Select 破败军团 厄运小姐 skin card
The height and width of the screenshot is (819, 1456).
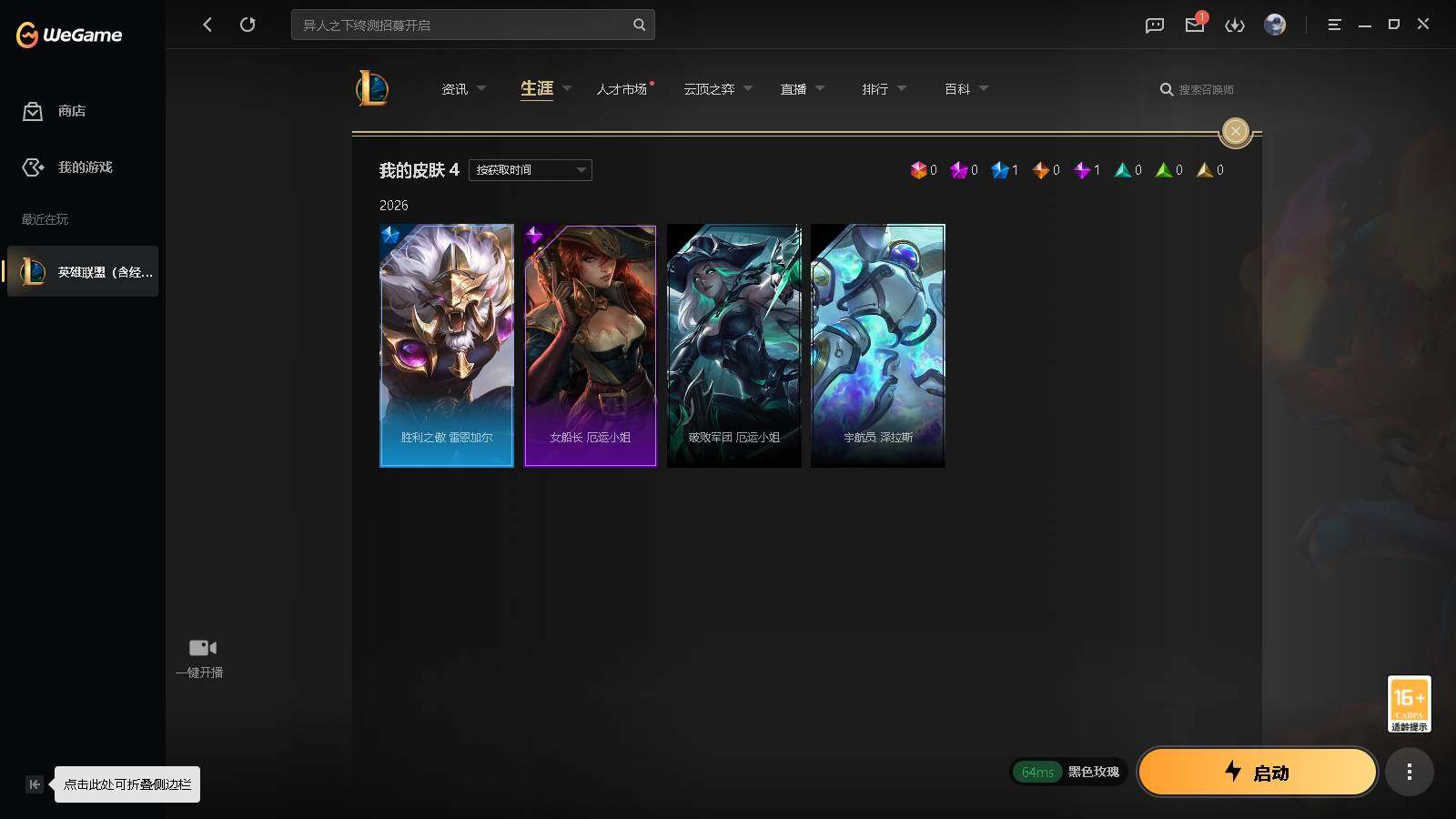[x=734, y=346]
